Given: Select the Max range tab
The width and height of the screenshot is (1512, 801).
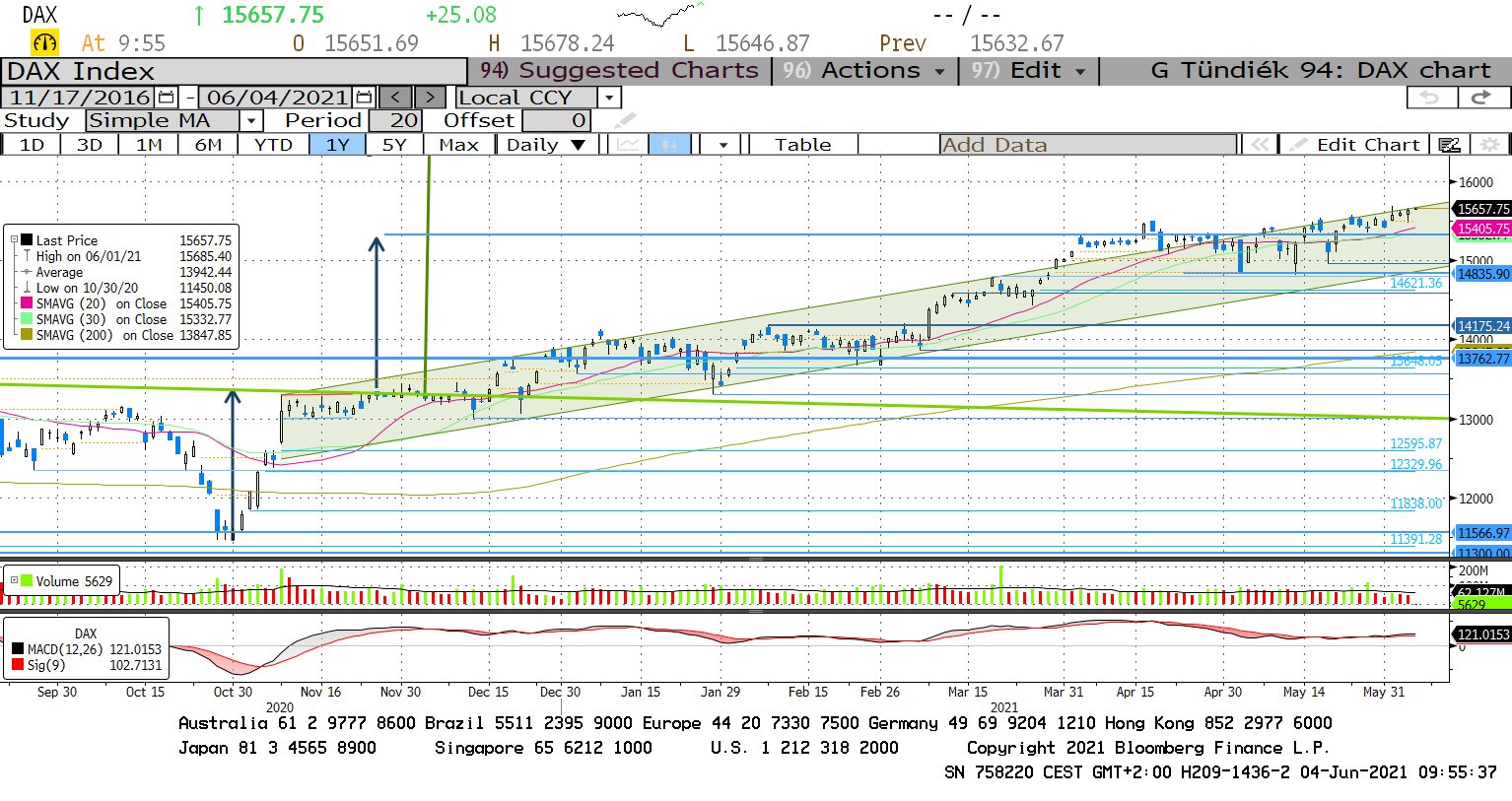Looking at the screenshot, I should pos(458,145).
